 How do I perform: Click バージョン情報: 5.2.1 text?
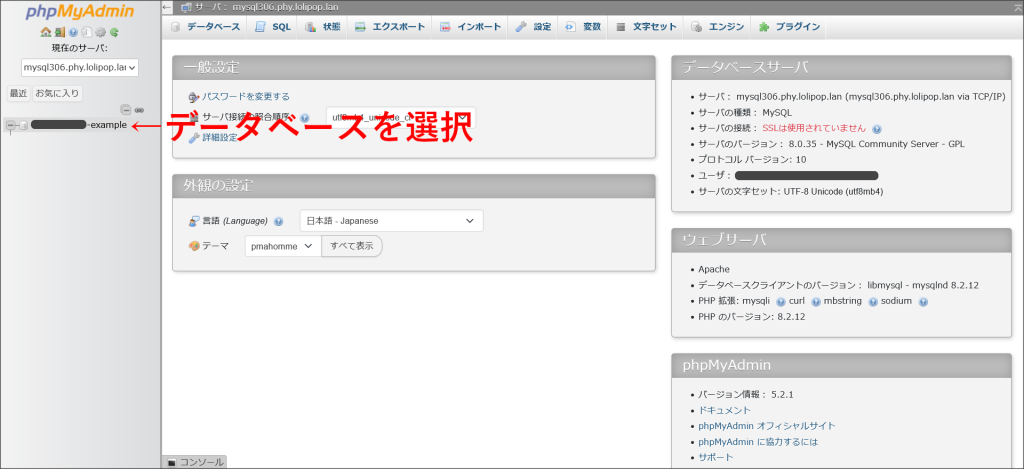[x=746, y=395]
